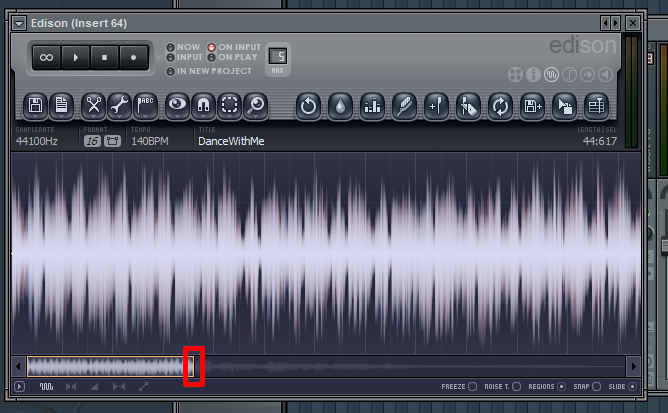Image resolution: width=668 pixels, height=413 pixels.
Task: Click the Slice/claw machine tool
Action: pos(469,106)
